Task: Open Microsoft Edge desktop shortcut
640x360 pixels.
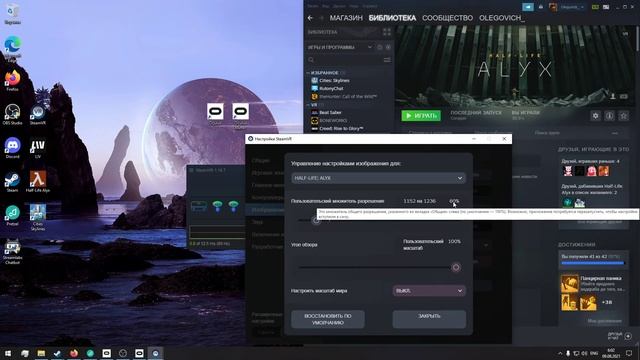Action: point(12,48)
